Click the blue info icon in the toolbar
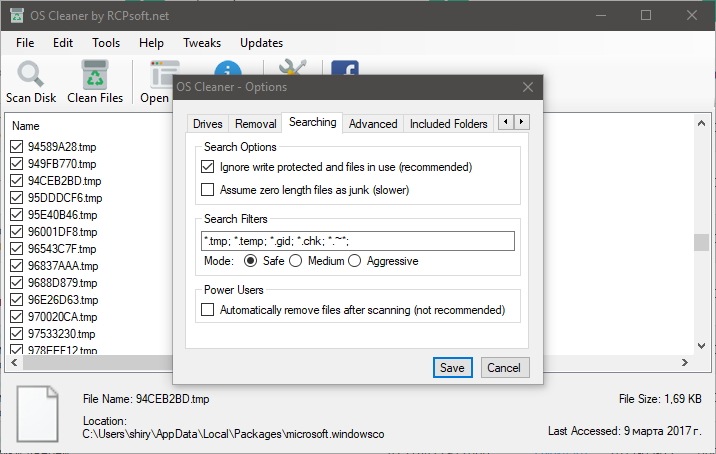The width and height of the screenshot is (716, 454). [227, 68]
